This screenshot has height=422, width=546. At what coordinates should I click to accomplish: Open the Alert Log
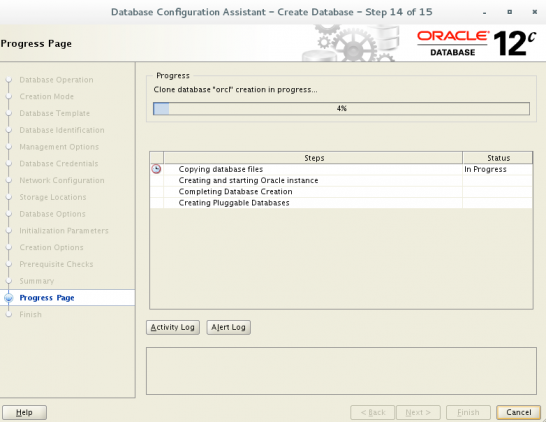tap(228, 327)
